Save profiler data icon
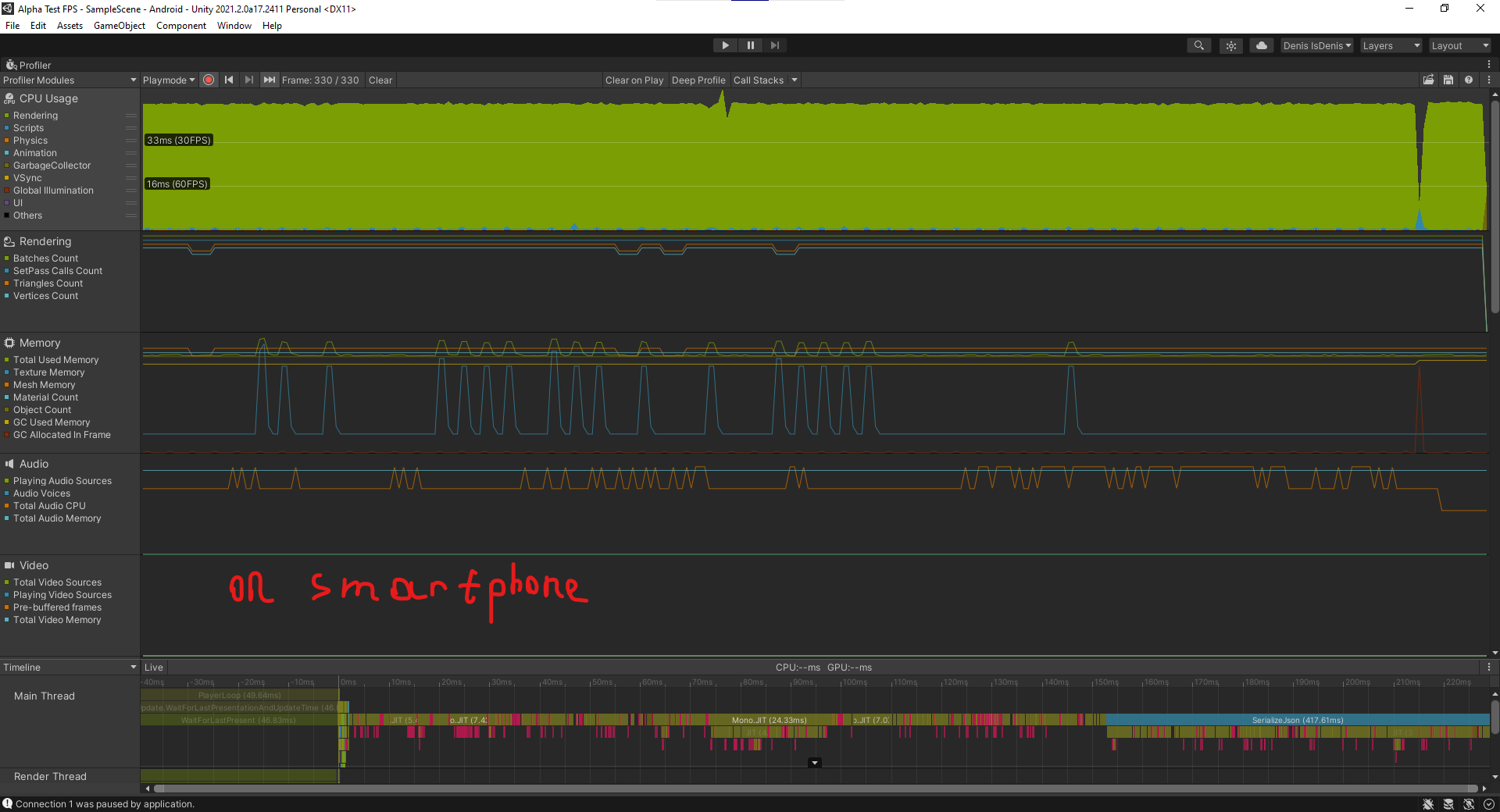This screenshot has height=812, width=1500. coord(1448,80)
